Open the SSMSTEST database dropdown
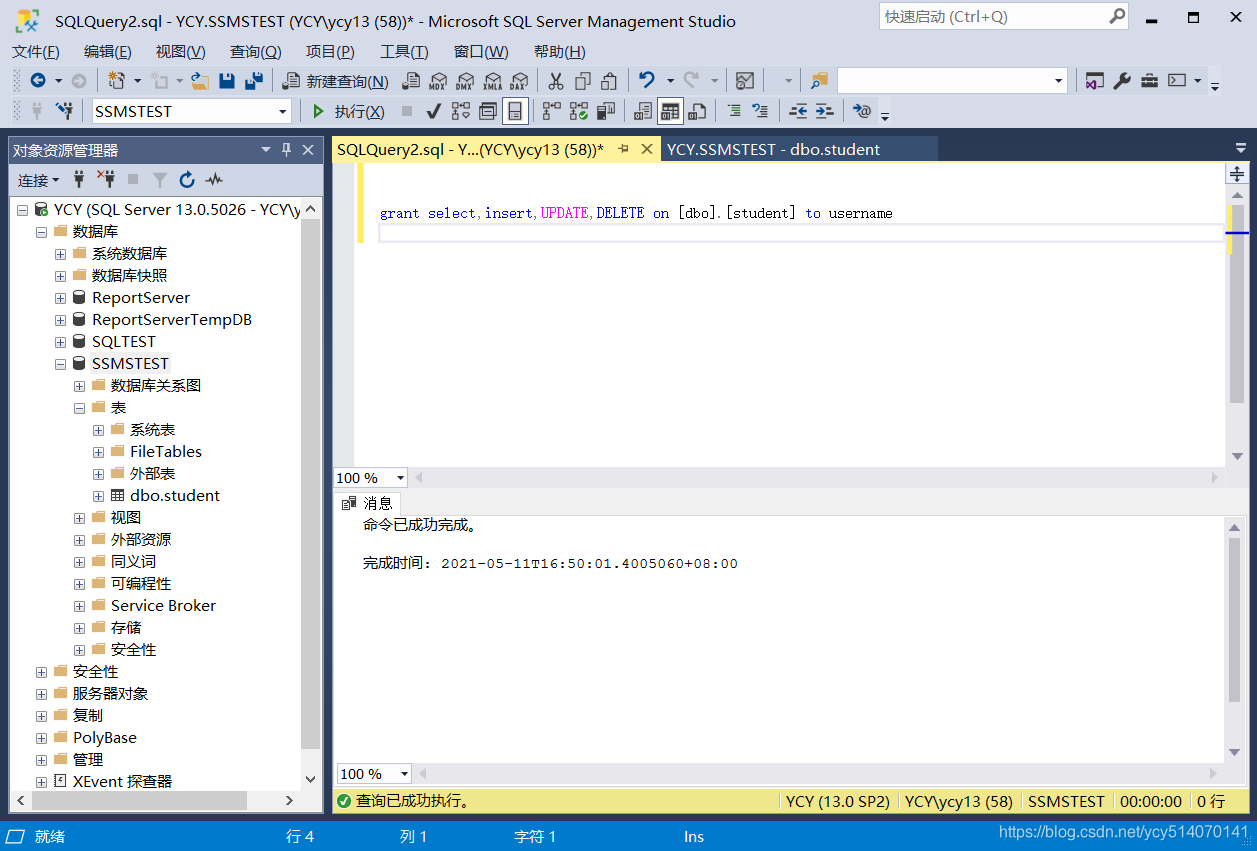This screenshot has height=851, width=1257. (x=283, y=111)
